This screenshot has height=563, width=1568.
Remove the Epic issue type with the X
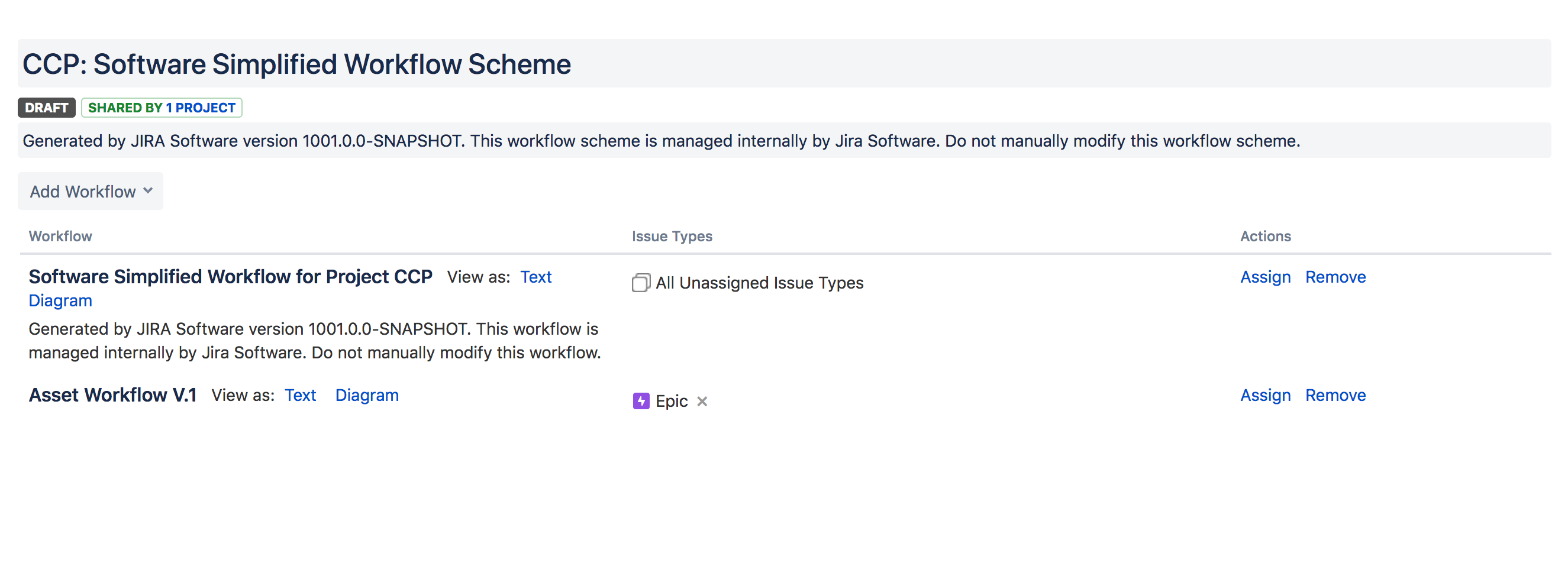(702, 401)
